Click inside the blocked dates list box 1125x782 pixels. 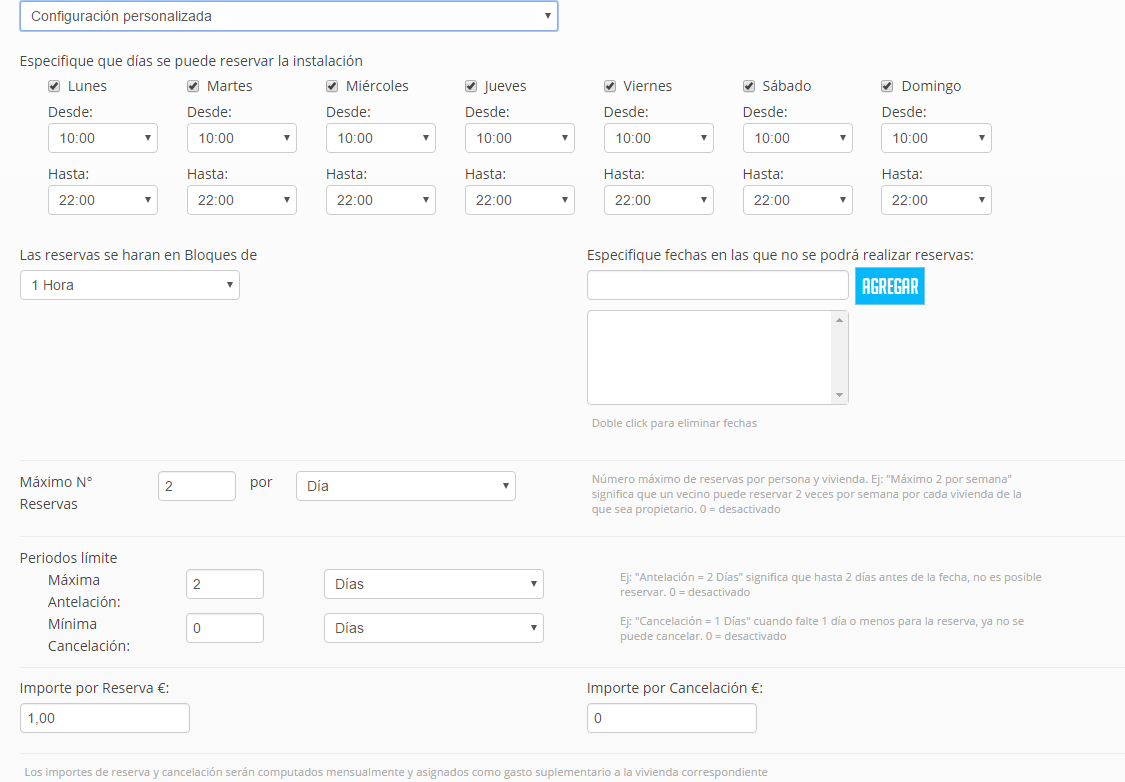709,357
